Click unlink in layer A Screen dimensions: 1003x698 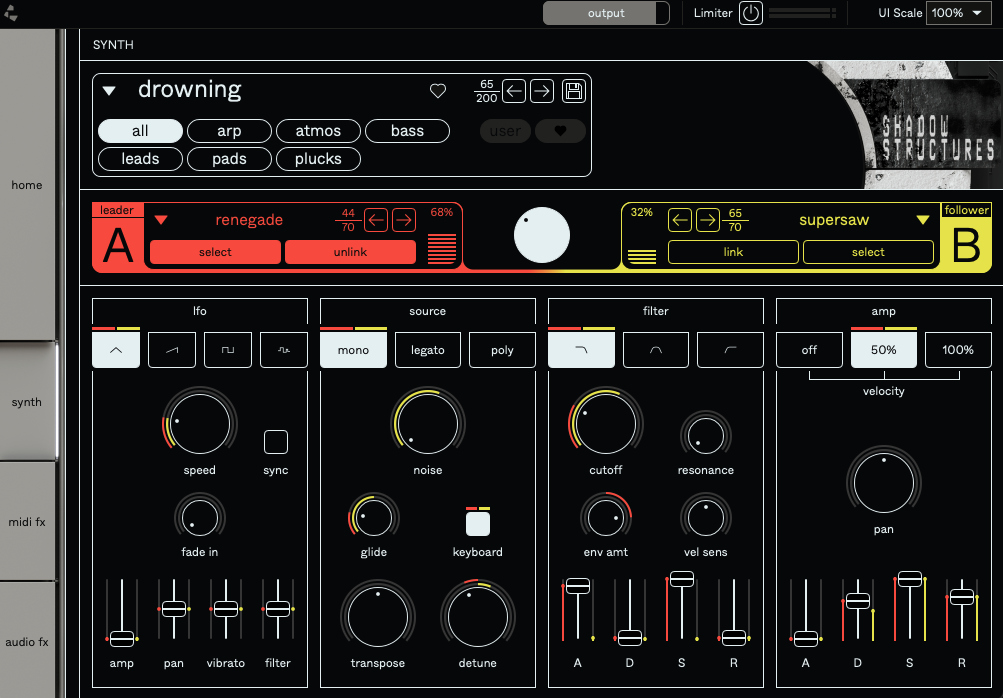coord(350,252)
